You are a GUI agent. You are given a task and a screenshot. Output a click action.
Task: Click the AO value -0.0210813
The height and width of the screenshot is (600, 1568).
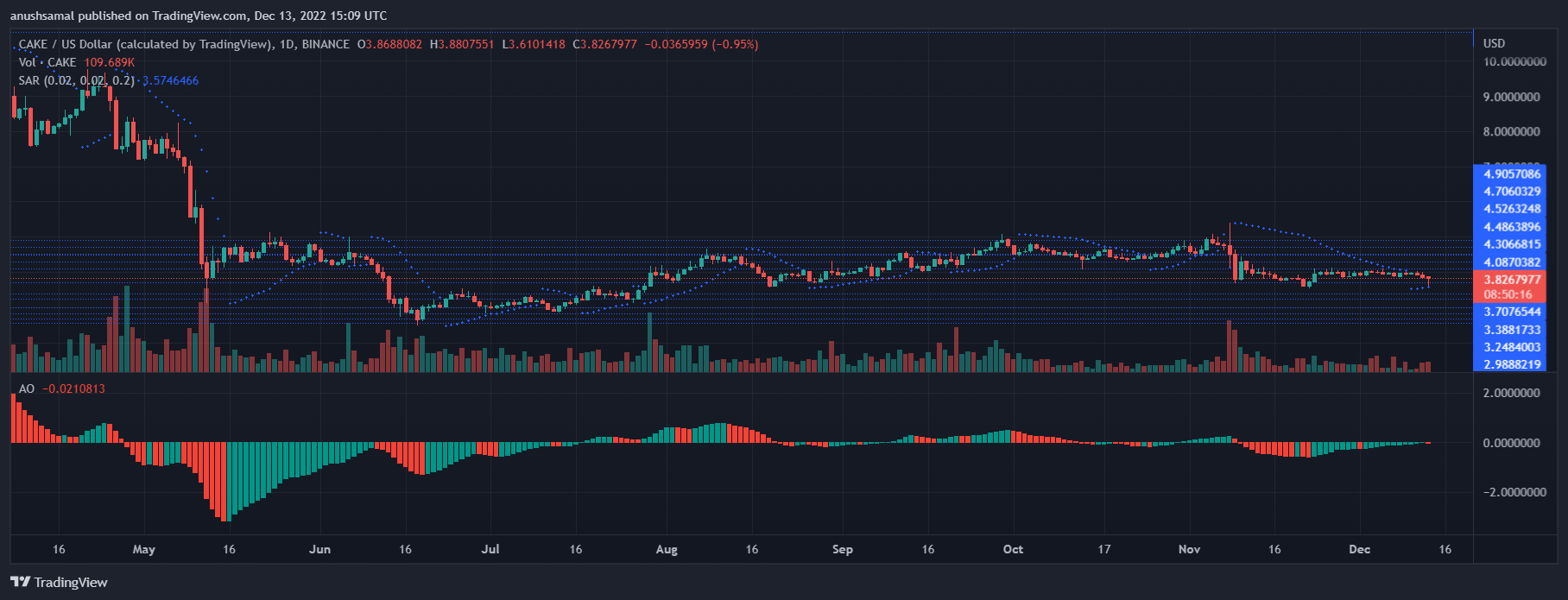(x=73, y=388)
